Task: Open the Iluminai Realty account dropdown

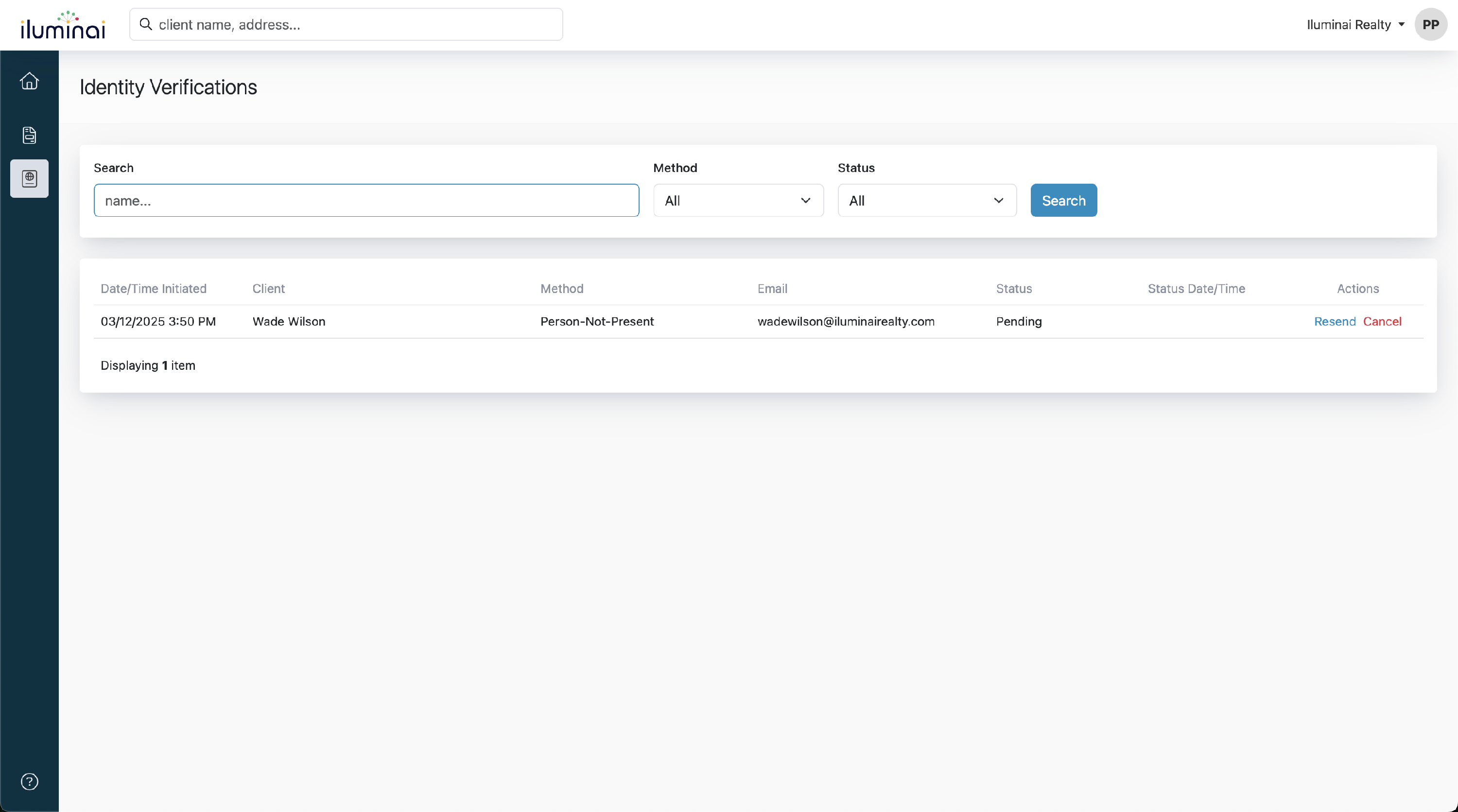Action: point(1355,24)
